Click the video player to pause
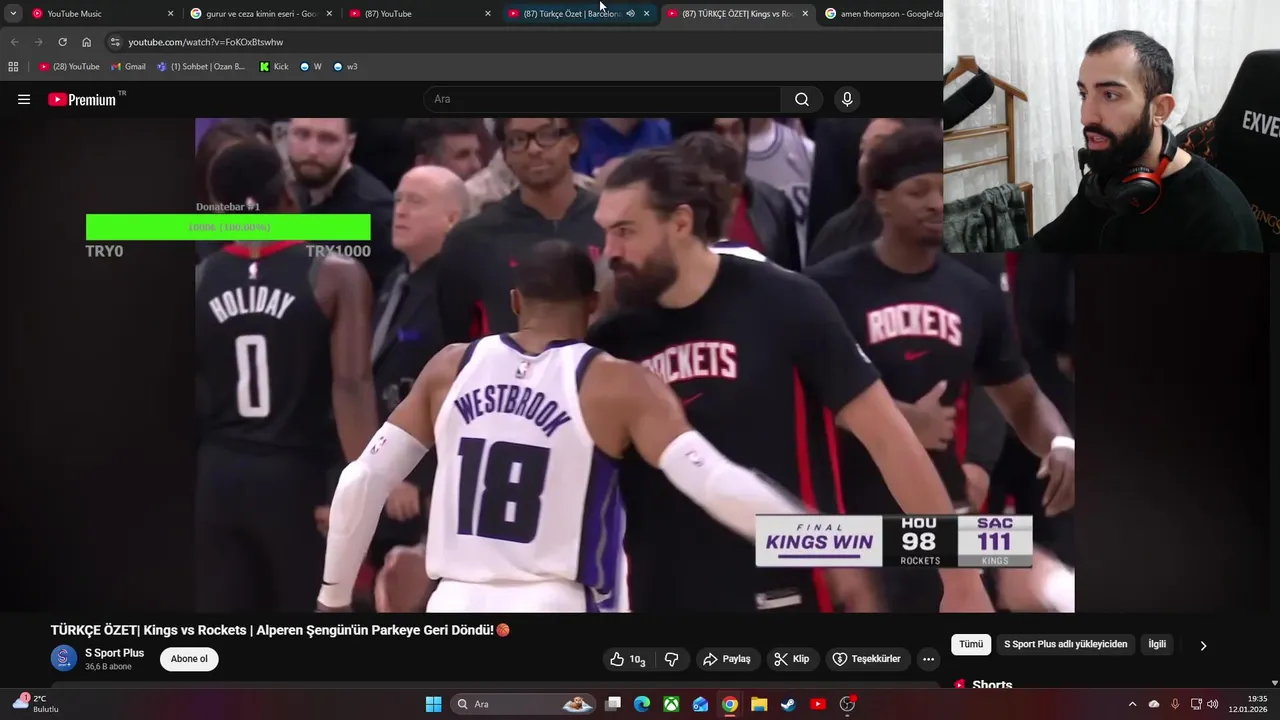 [634, 365]
